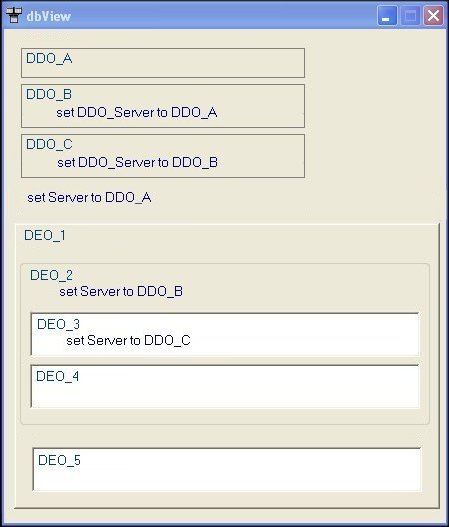Image resolution: width=449 pixels, height=527 pixels.
Task: Focus the DEO_4 entry field
Action: coord(225,386)
